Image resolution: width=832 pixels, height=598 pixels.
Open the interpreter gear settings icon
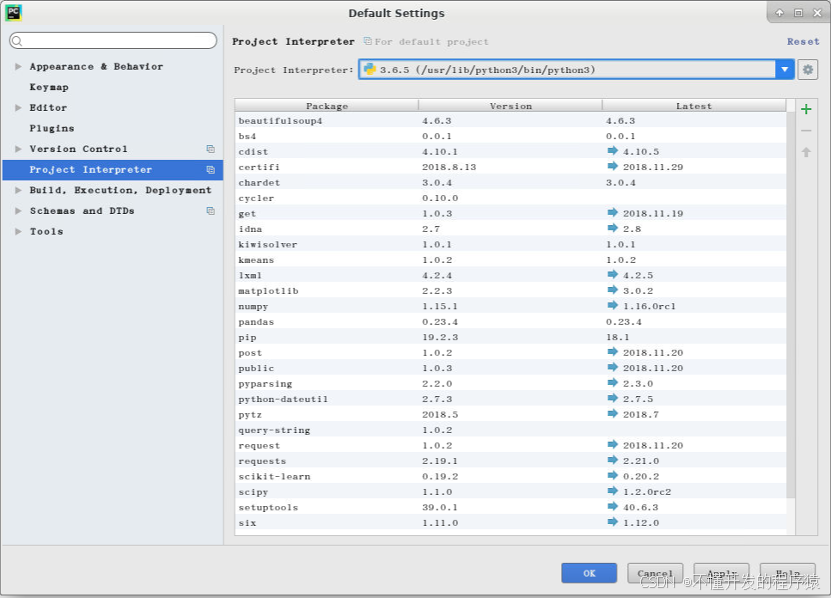click(808, 70)
